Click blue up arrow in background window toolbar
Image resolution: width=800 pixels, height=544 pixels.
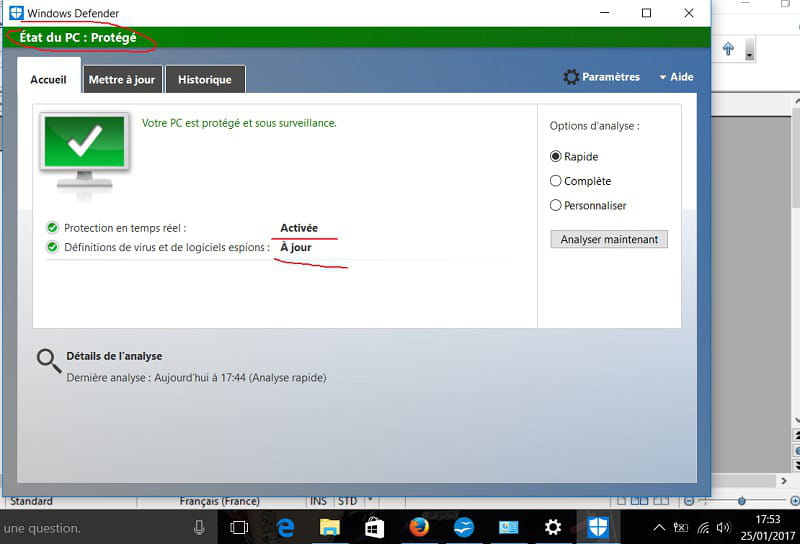pos(728,49)
